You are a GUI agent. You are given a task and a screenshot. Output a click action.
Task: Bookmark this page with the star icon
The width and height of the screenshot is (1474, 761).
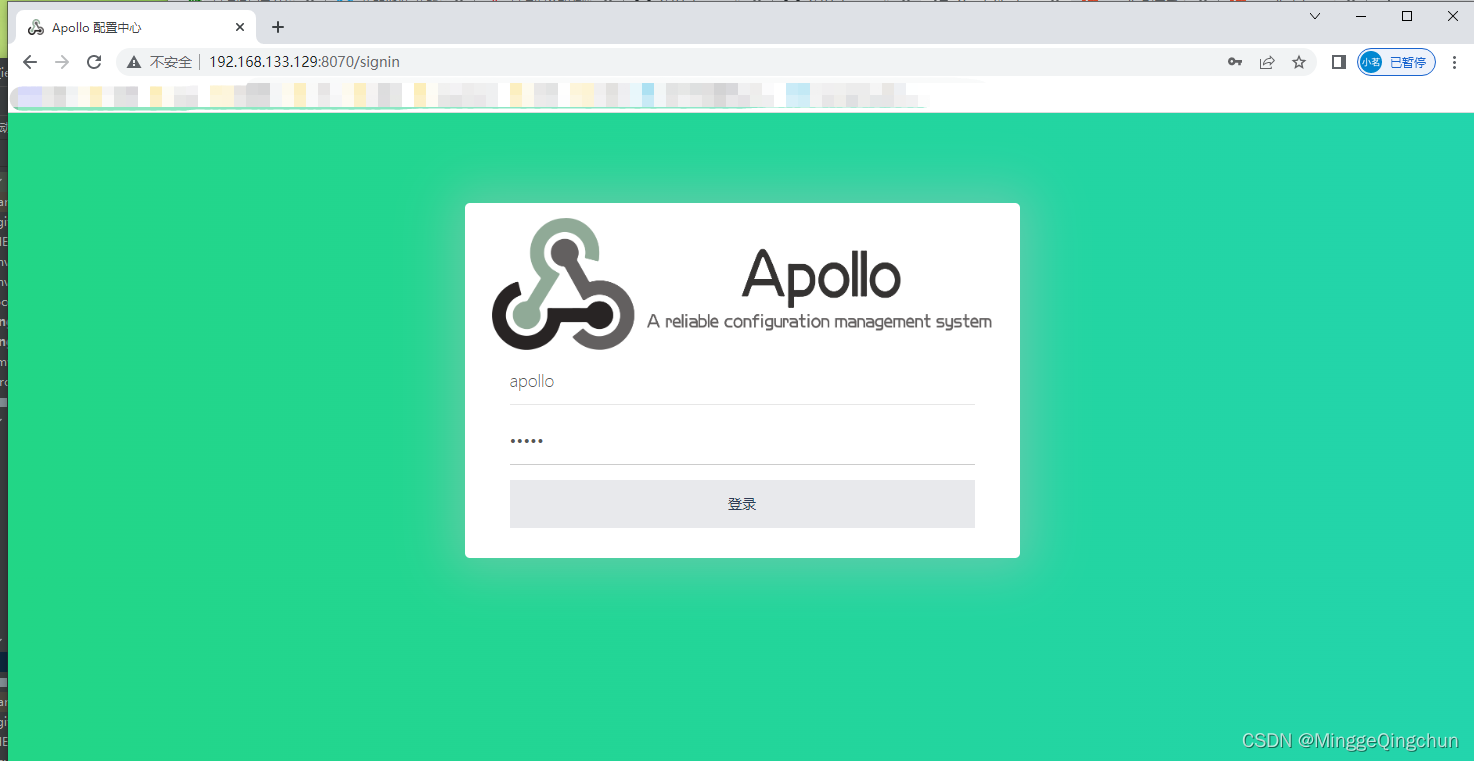point(1299,62)
